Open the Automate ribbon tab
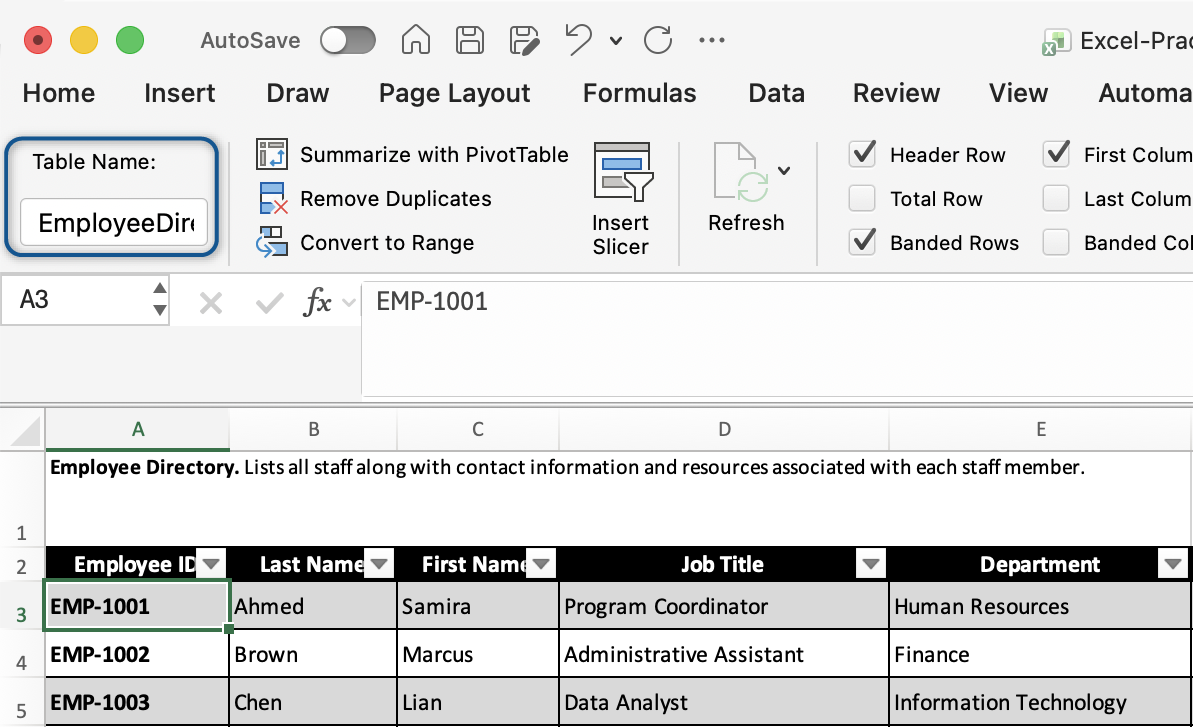Viewport: 1193px width, 727px height. [x=1145, y=93]
